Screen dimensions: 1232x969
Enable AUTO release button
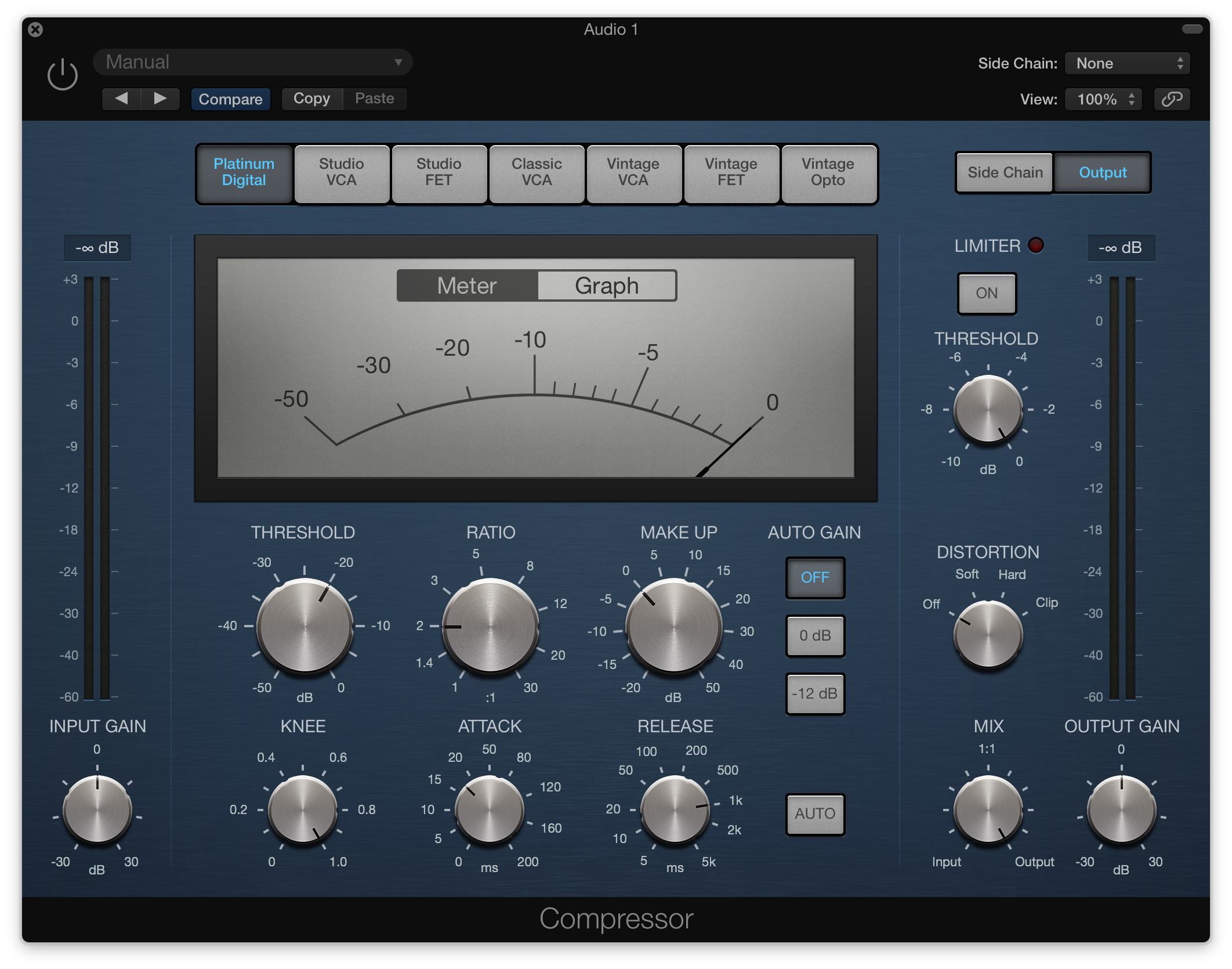814,813
